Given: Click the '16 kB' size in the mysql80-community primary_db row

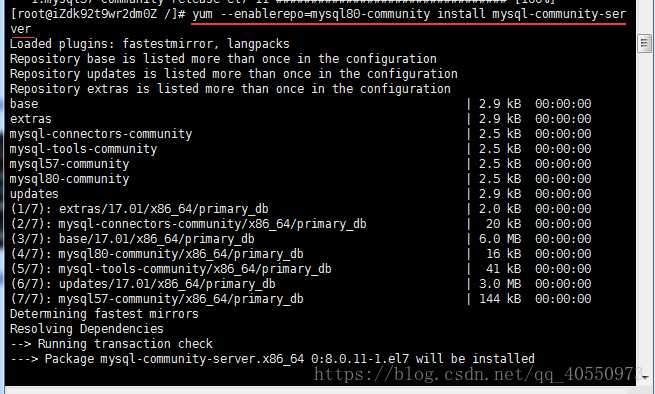Looking at the screenshot, I should [503, 254].
